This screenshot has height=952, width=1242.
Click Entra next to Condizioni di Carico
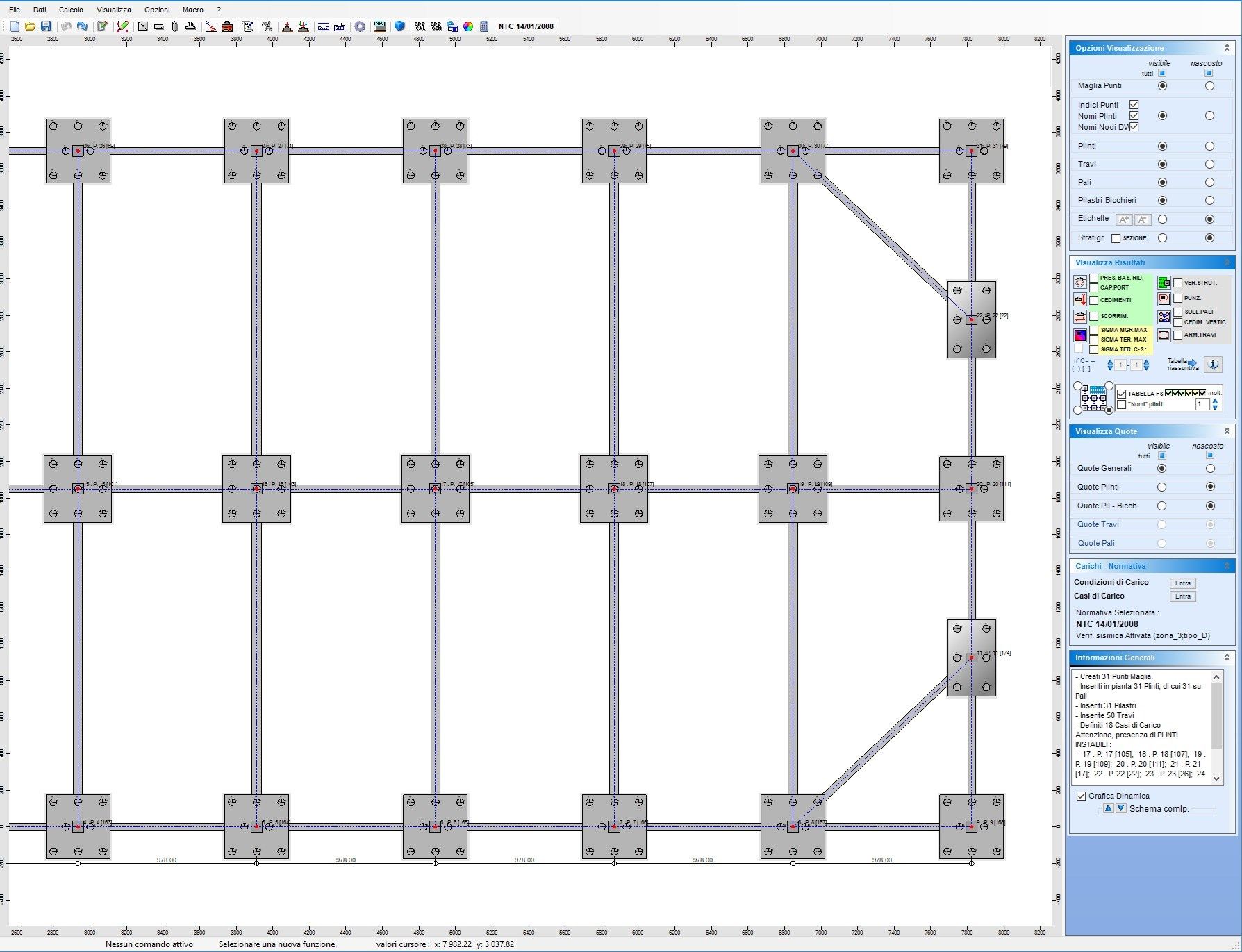tap(1182, 583)
